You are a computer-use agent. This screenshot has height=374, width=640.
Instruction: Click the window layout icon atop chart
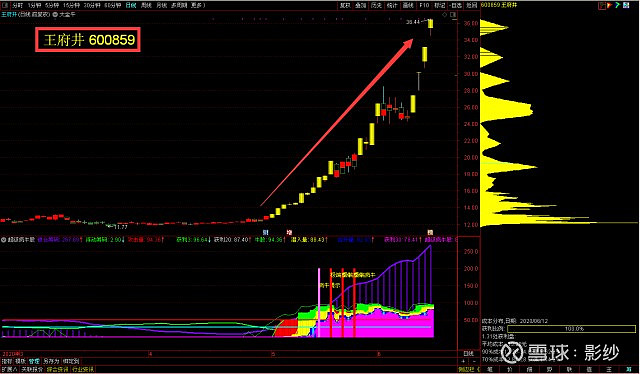(453, 15)
